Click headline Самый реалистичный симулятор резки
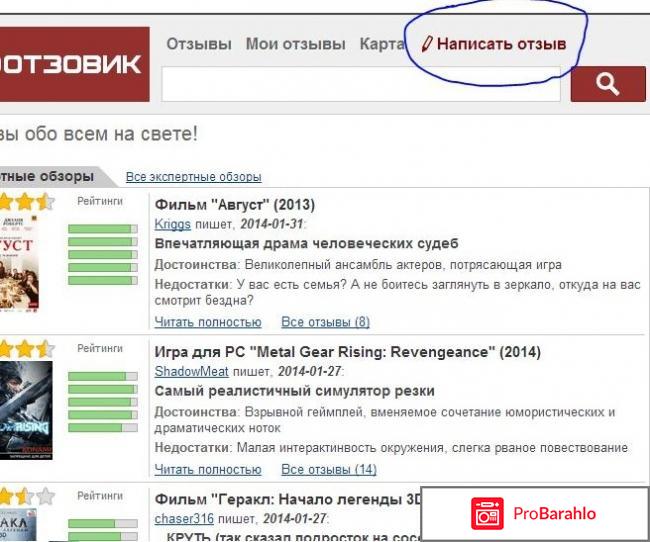 (294, 391)
